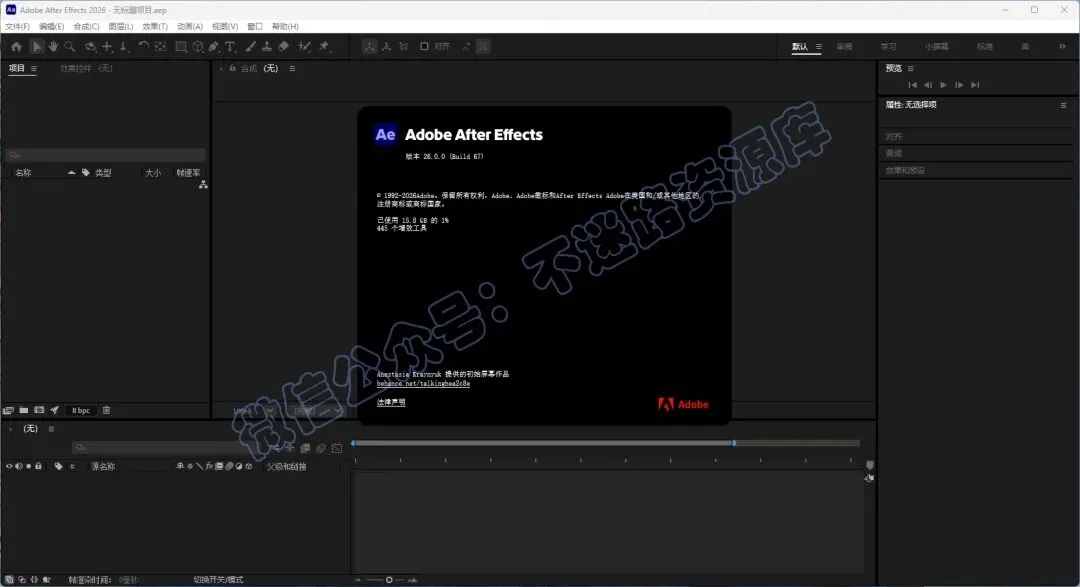Open the 文件(F) menu
This screenshot has width=1080, height=587.
tap(17, 26)
